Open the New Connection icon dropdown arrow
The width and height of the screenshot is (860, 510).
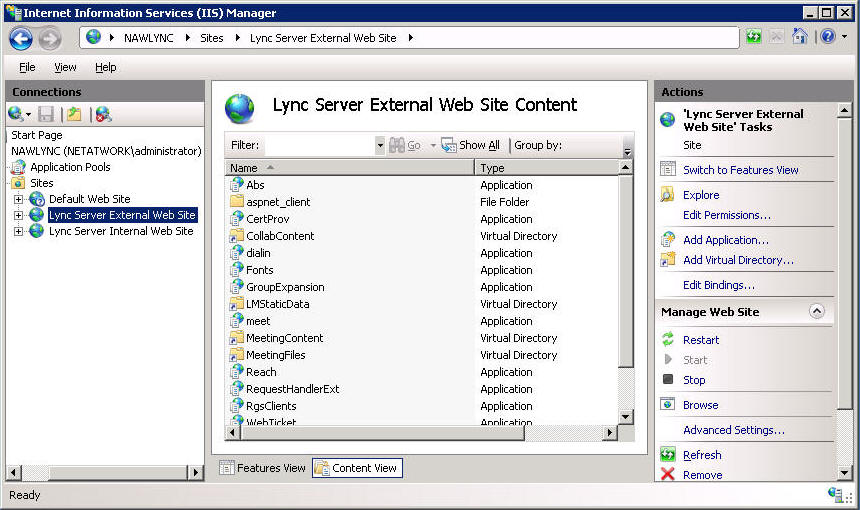coord(29,115)
